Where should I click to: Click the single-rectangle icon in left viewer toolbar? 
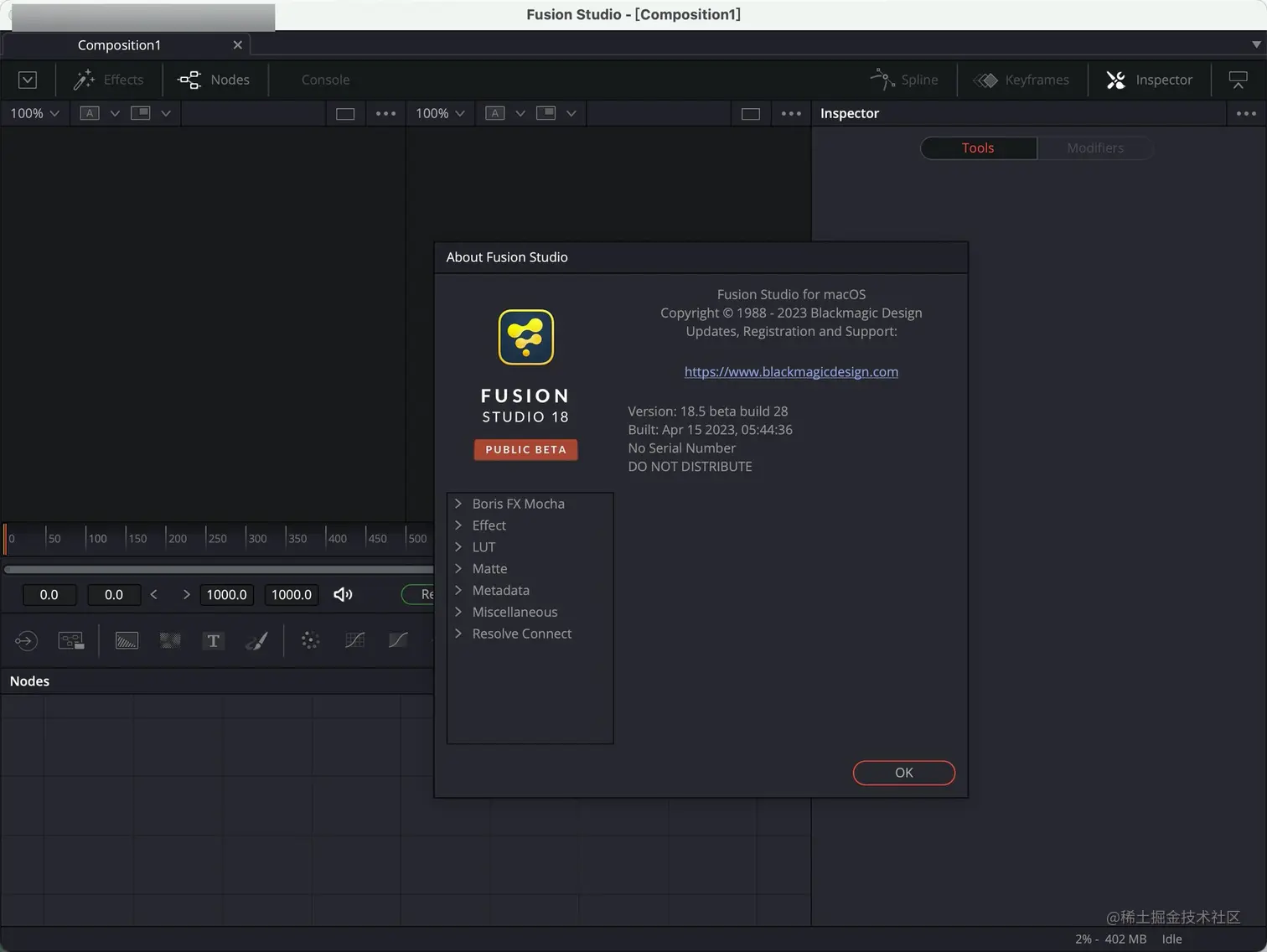345,113
